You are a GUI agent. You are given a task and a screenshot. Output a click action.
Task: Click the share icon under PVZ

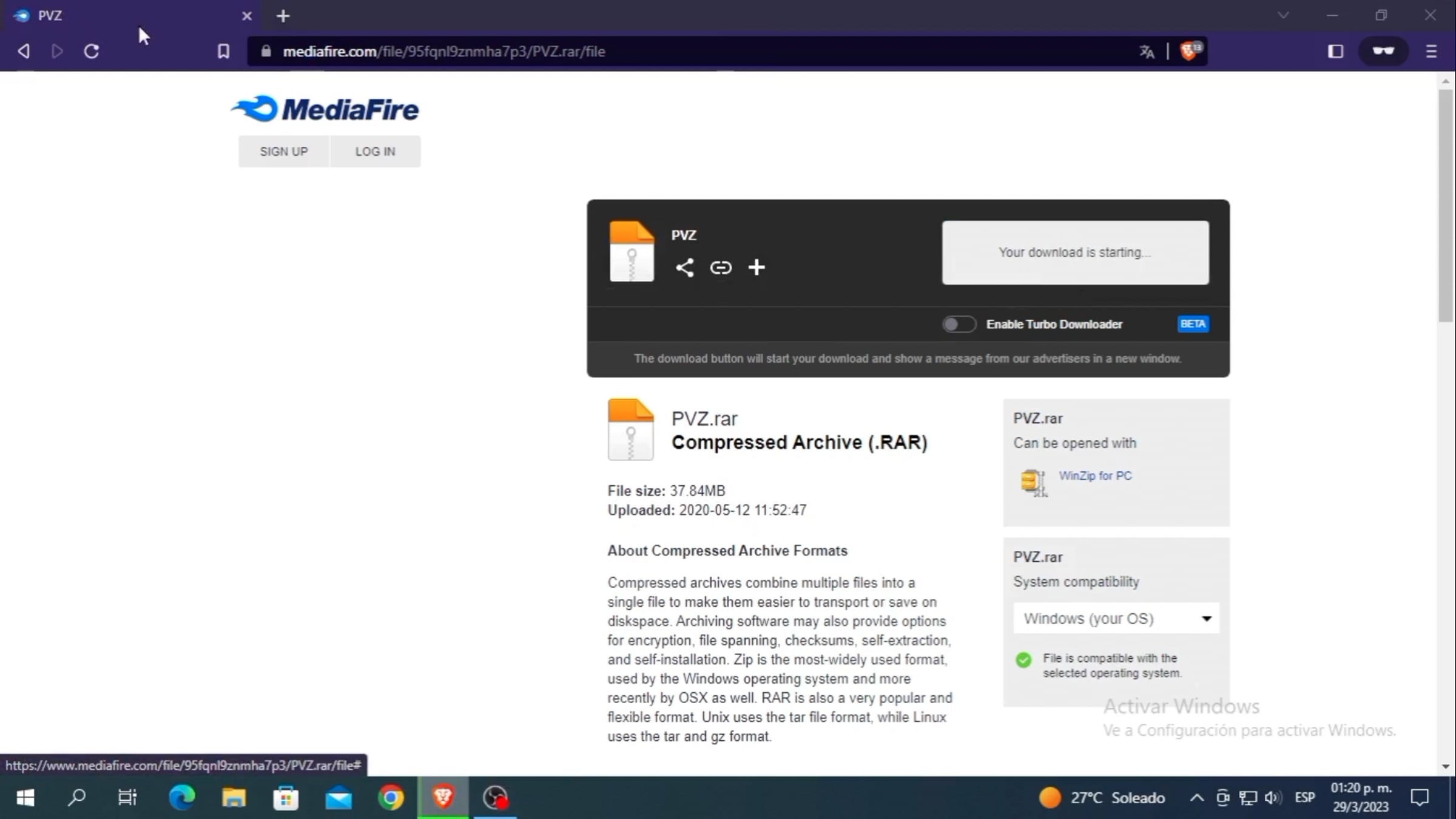tap(685, 268)
